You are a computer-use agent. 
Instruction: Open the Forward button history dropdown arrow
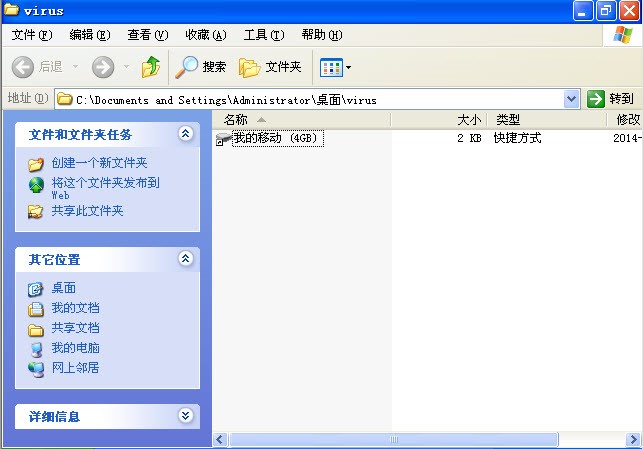(x=126, y=66)
